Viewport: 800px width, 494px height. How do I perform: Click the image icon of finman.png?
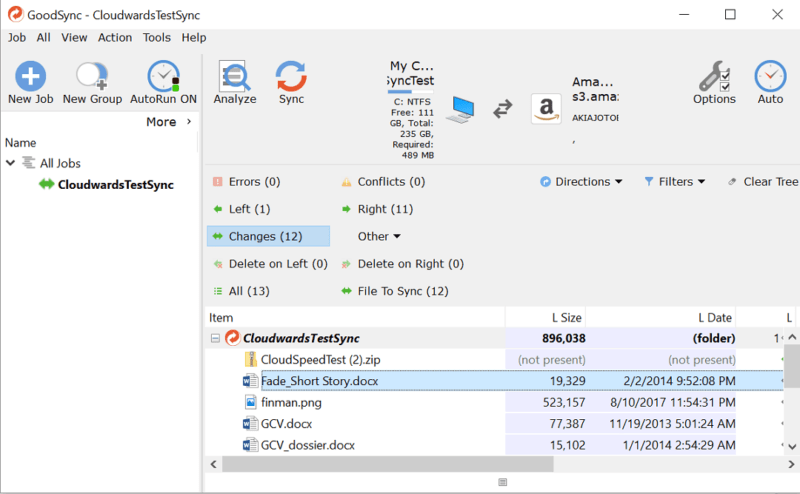[251, 402]
